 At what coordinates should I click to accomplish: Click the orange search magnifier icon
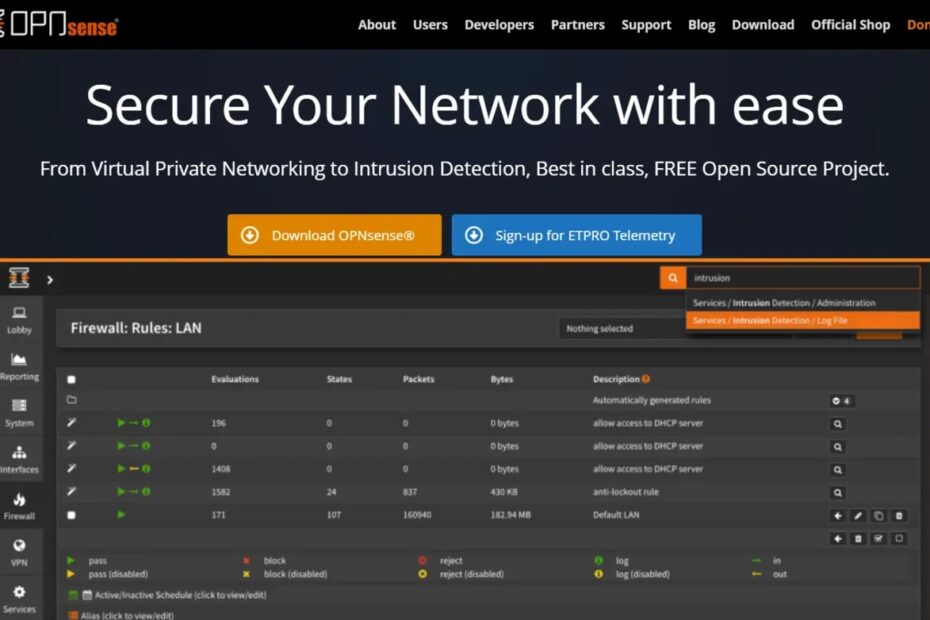click(x=673, y=278)
